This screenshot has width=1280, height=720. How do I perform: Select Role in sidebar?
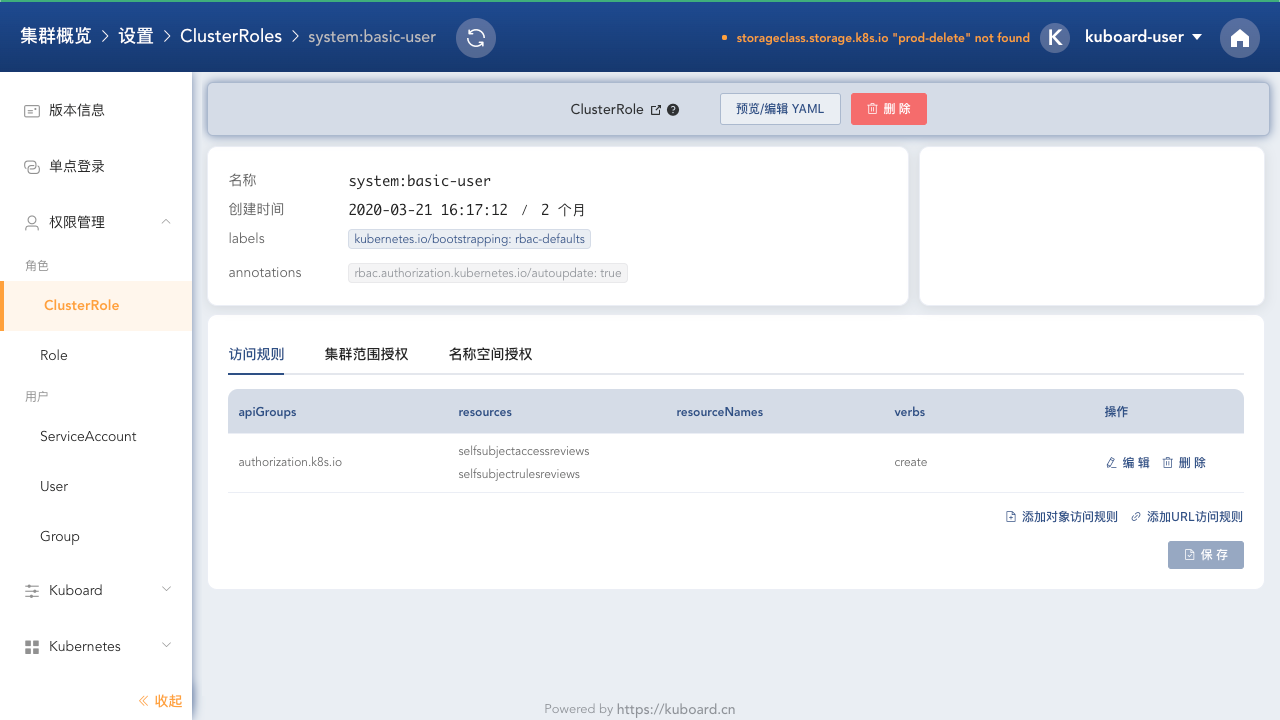(x=96, y=356)
